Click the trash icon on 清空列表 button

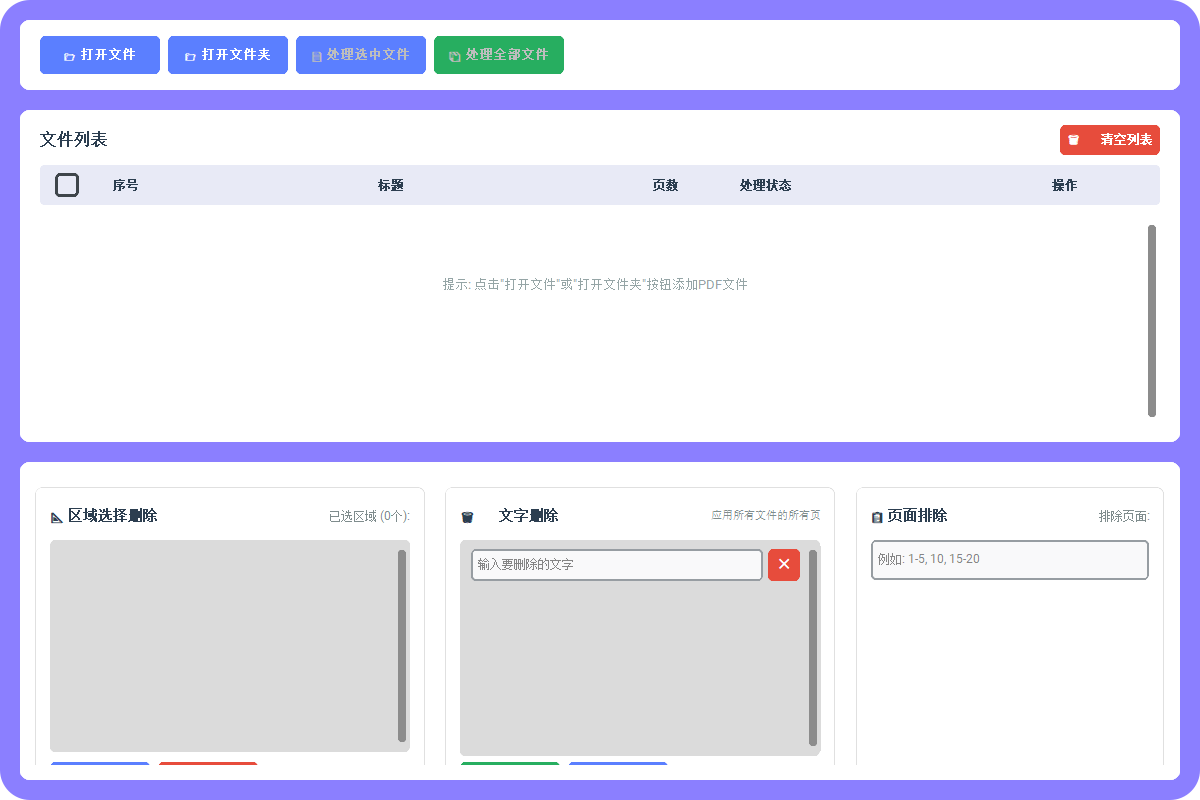click(1074, 140)
